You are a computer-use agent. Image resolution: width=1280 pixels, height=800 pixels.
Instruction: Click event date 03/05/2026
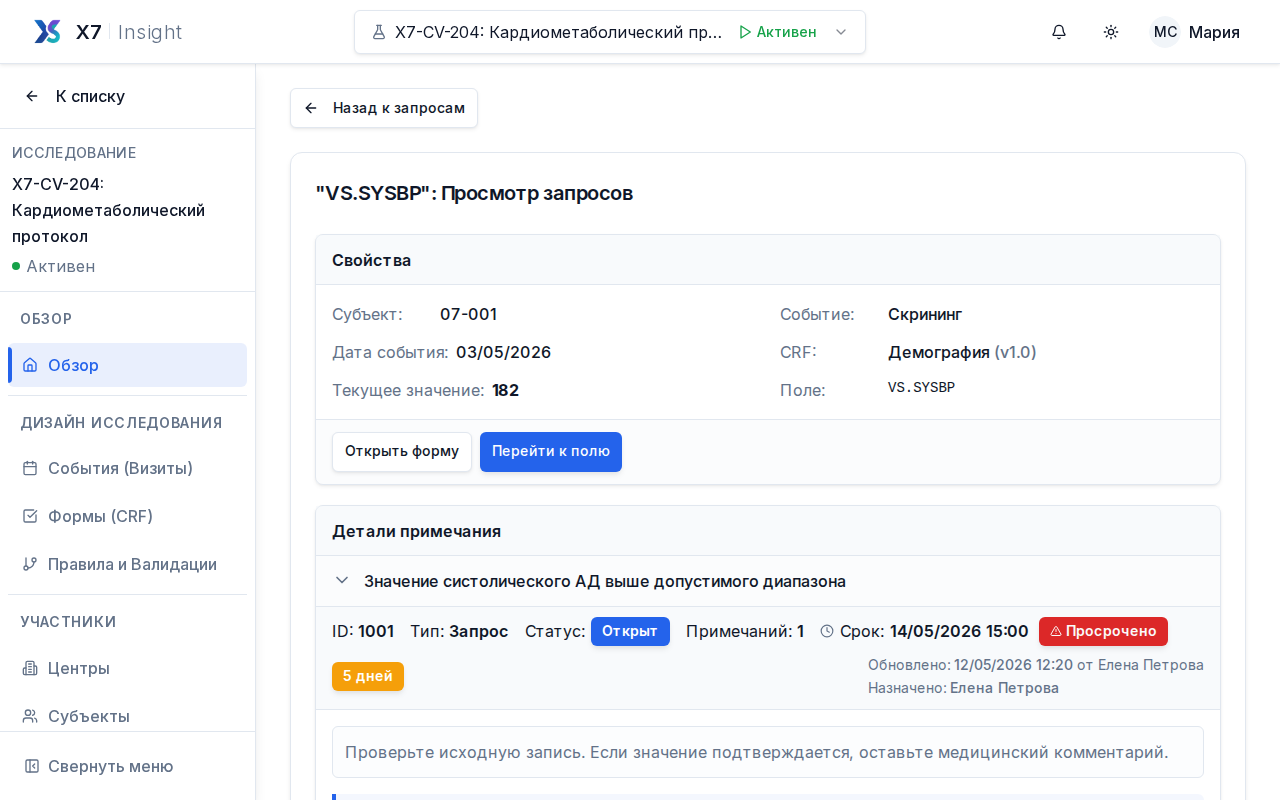(503, 352)
